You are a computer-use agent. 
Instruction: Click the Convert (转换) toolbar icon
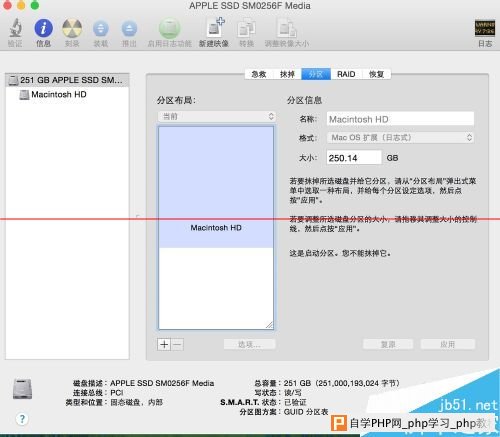(247, 29)
